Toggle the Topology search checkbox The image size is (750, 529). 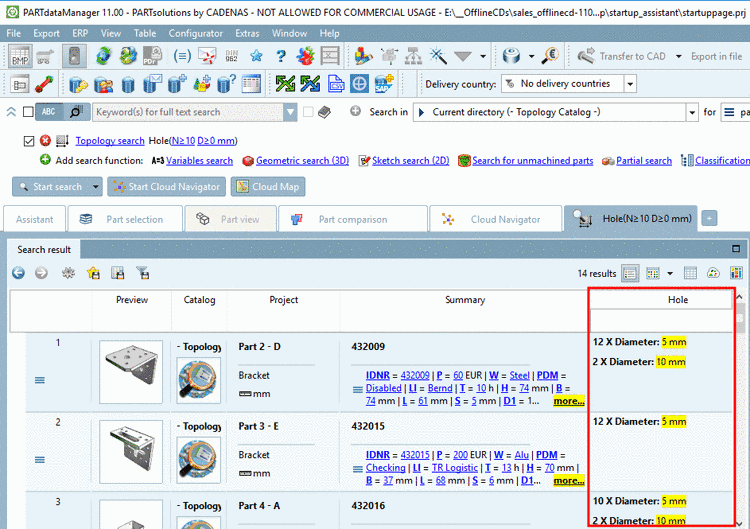29,141
